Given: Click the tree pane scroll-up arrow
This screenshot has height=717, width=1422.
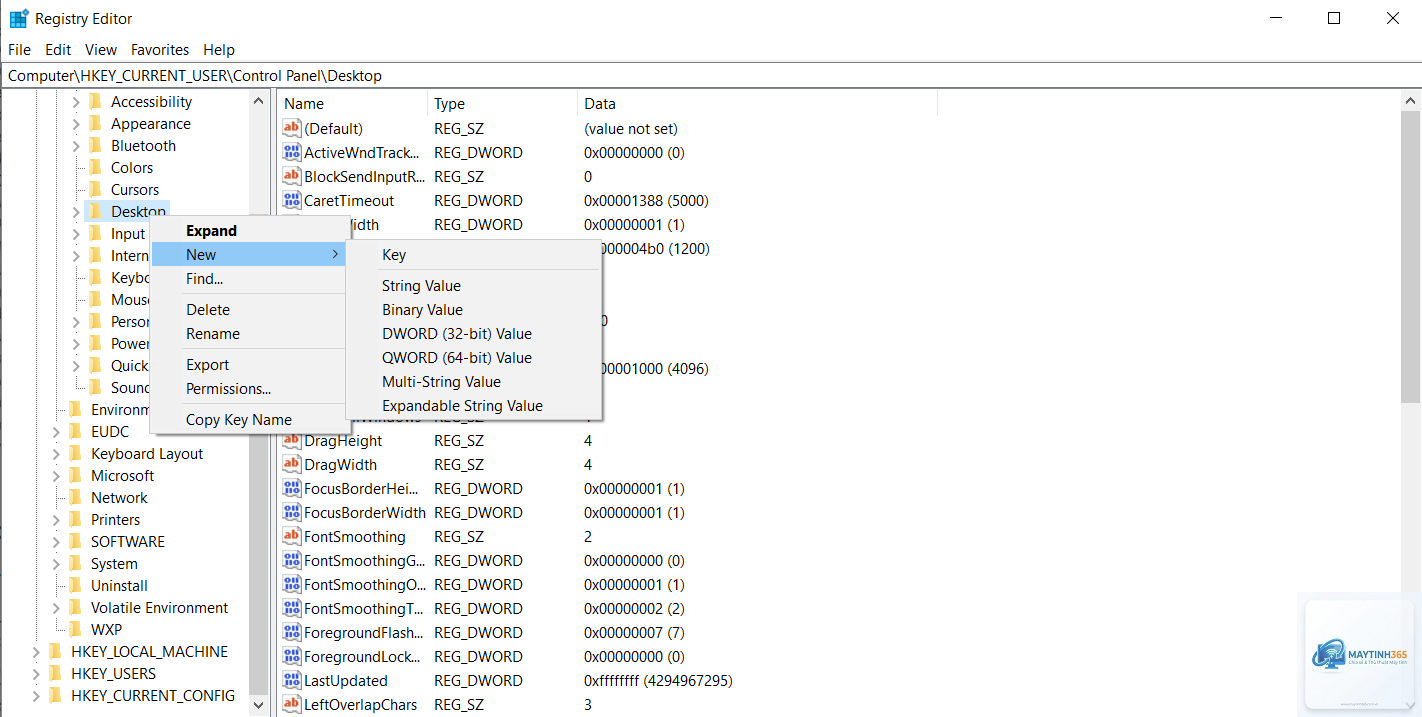Looking at the screenshot, I should click(x=259, y=101).
